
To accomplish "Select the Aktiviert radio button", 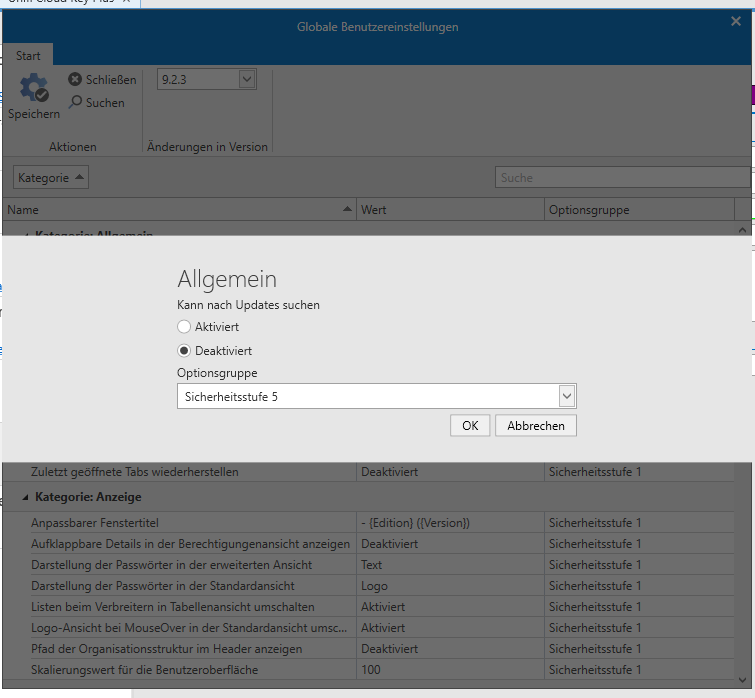I will coord(183,327).
